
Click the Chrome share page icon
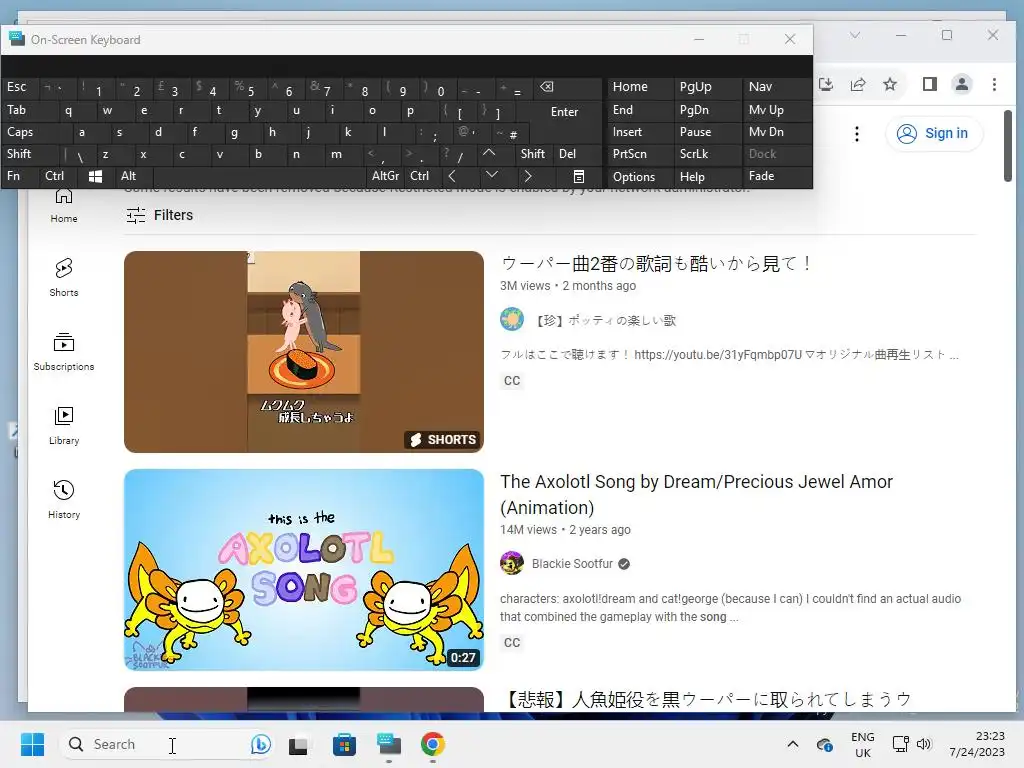(x=857, y=84)
